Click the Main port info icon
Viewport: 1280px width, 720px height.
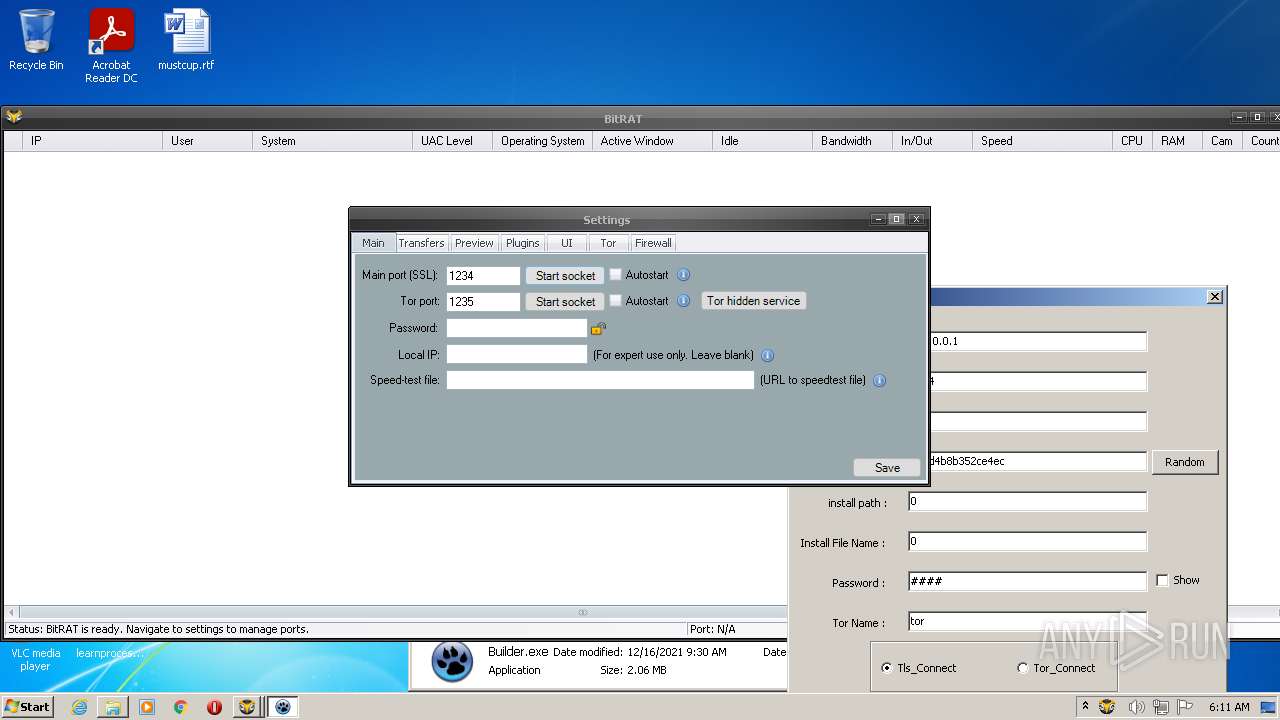tap(684, 275)
